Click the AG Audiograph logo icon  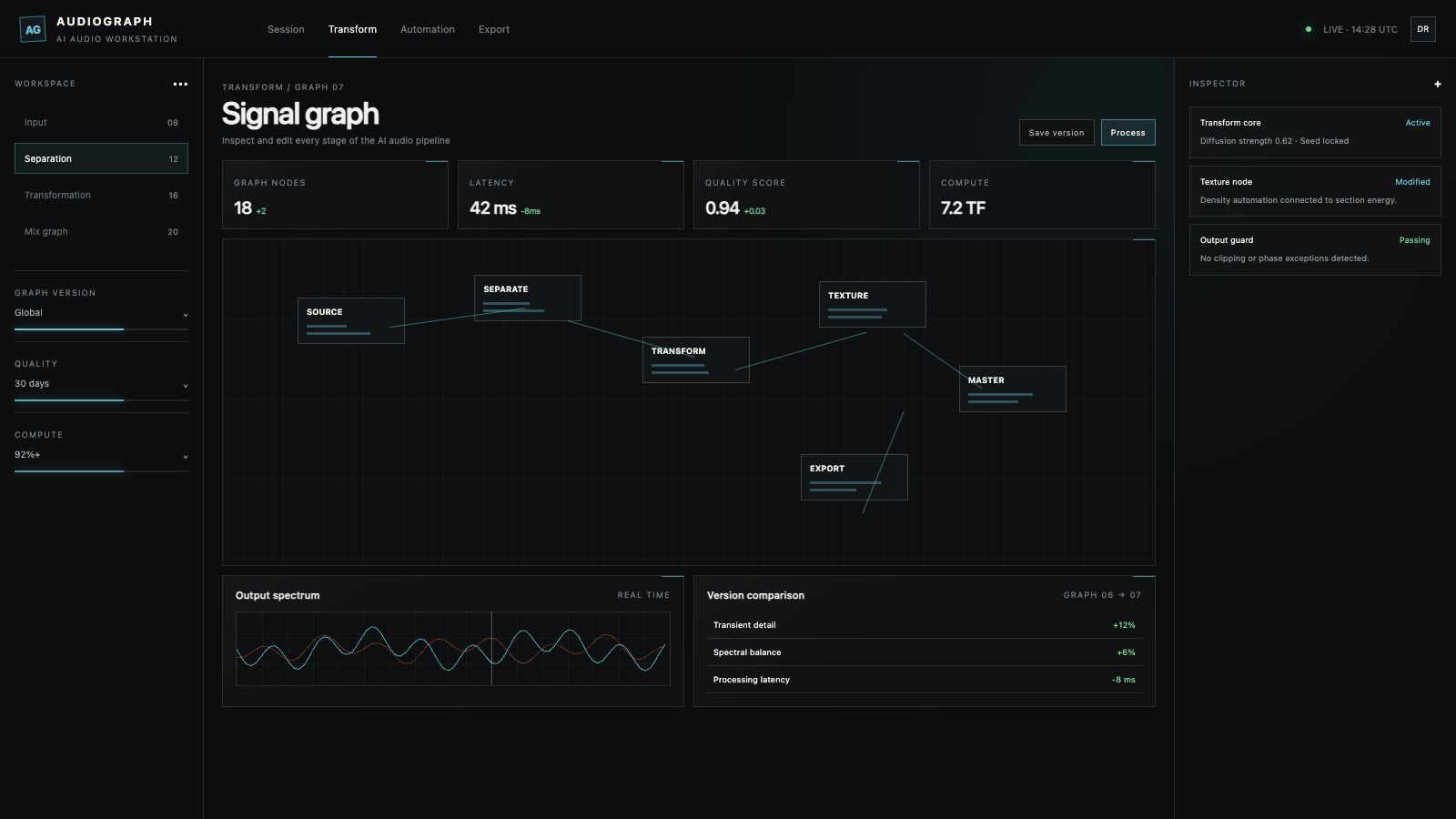click(33, 29)
